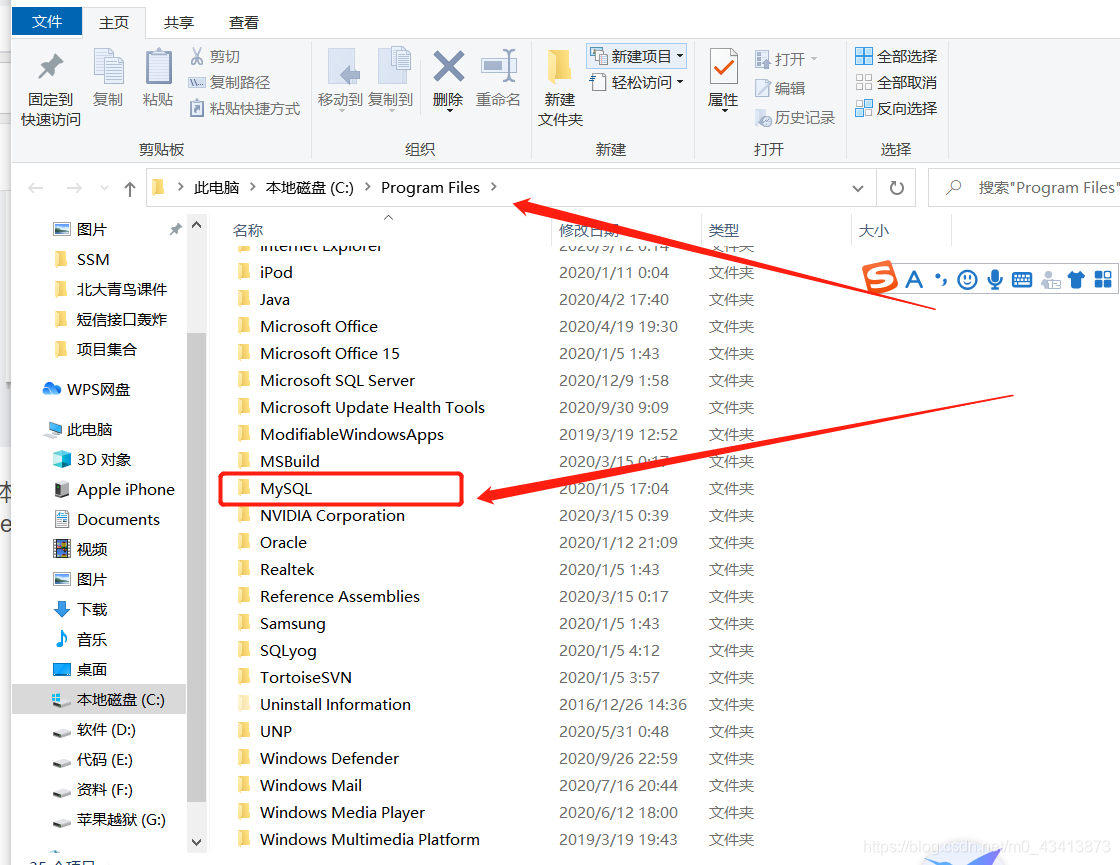Click the Sogou toolbox grid icon
Image resolution: width=1120 pixels, height=865 pixels.
click(1103, 279)
